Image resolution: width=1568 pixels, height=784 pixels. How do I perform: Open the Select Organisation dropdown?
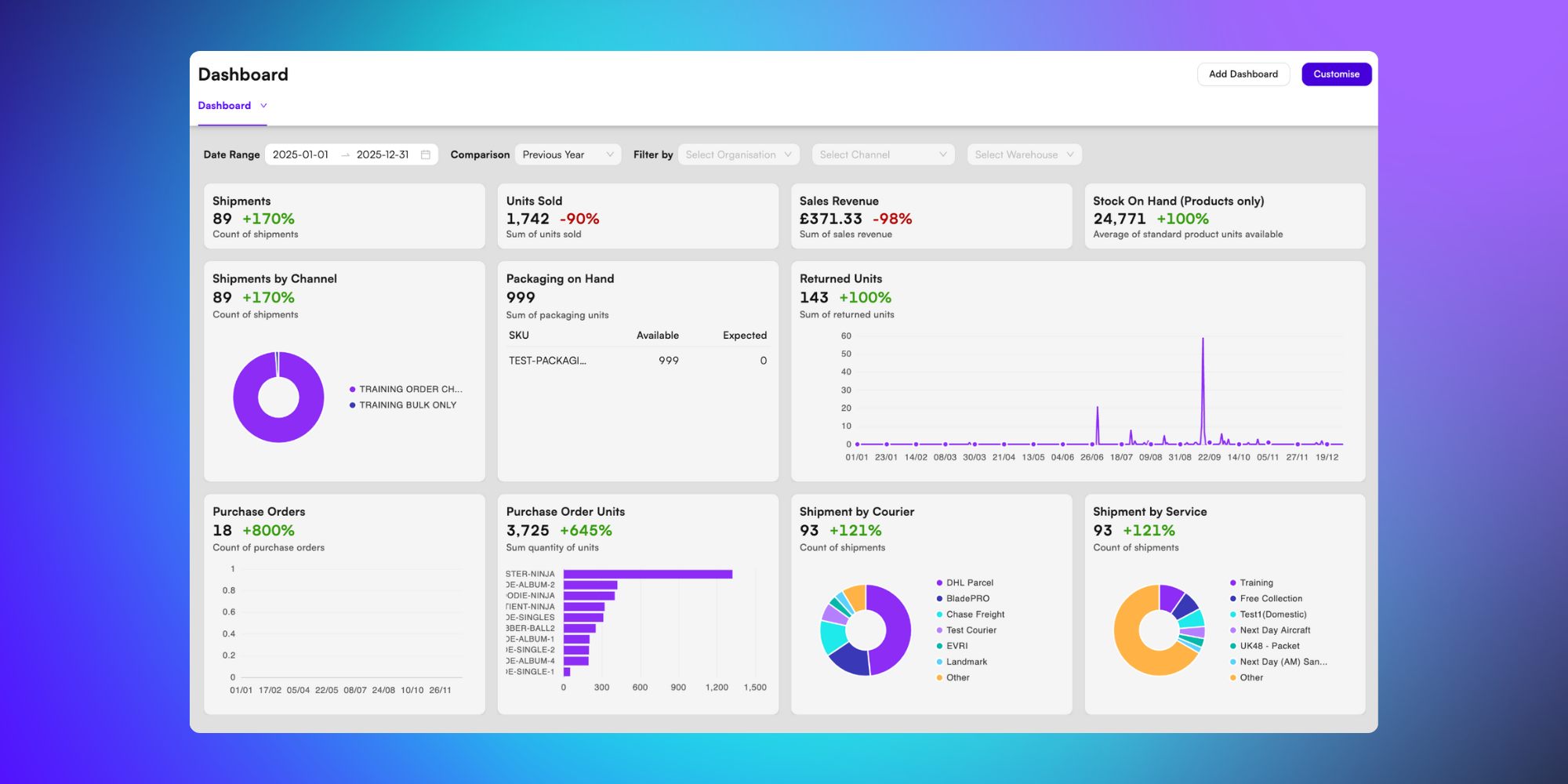click(x=739, y=154)
